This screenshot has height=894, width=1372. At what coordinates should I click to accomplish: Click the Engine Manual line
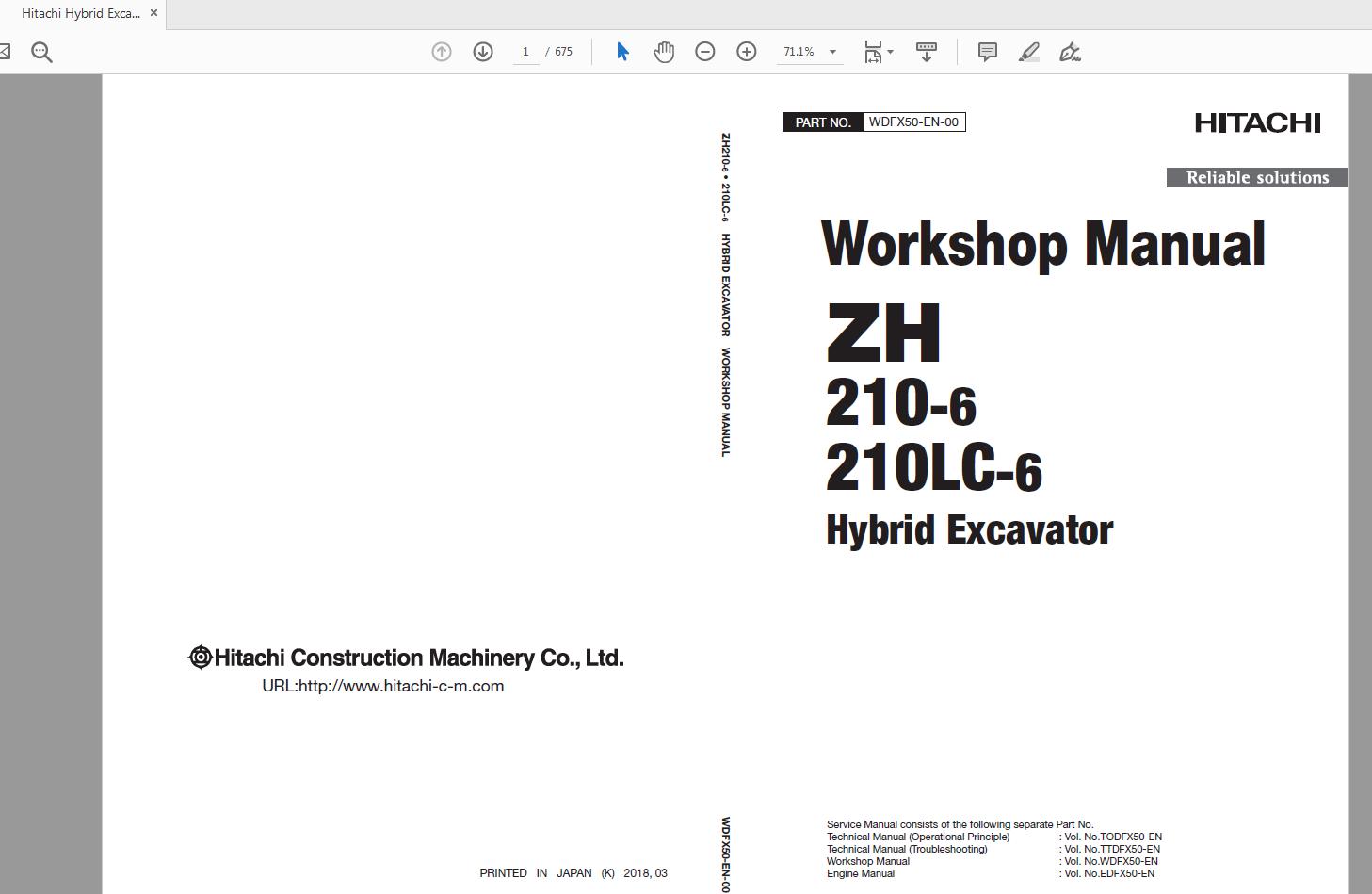(861, 873)
